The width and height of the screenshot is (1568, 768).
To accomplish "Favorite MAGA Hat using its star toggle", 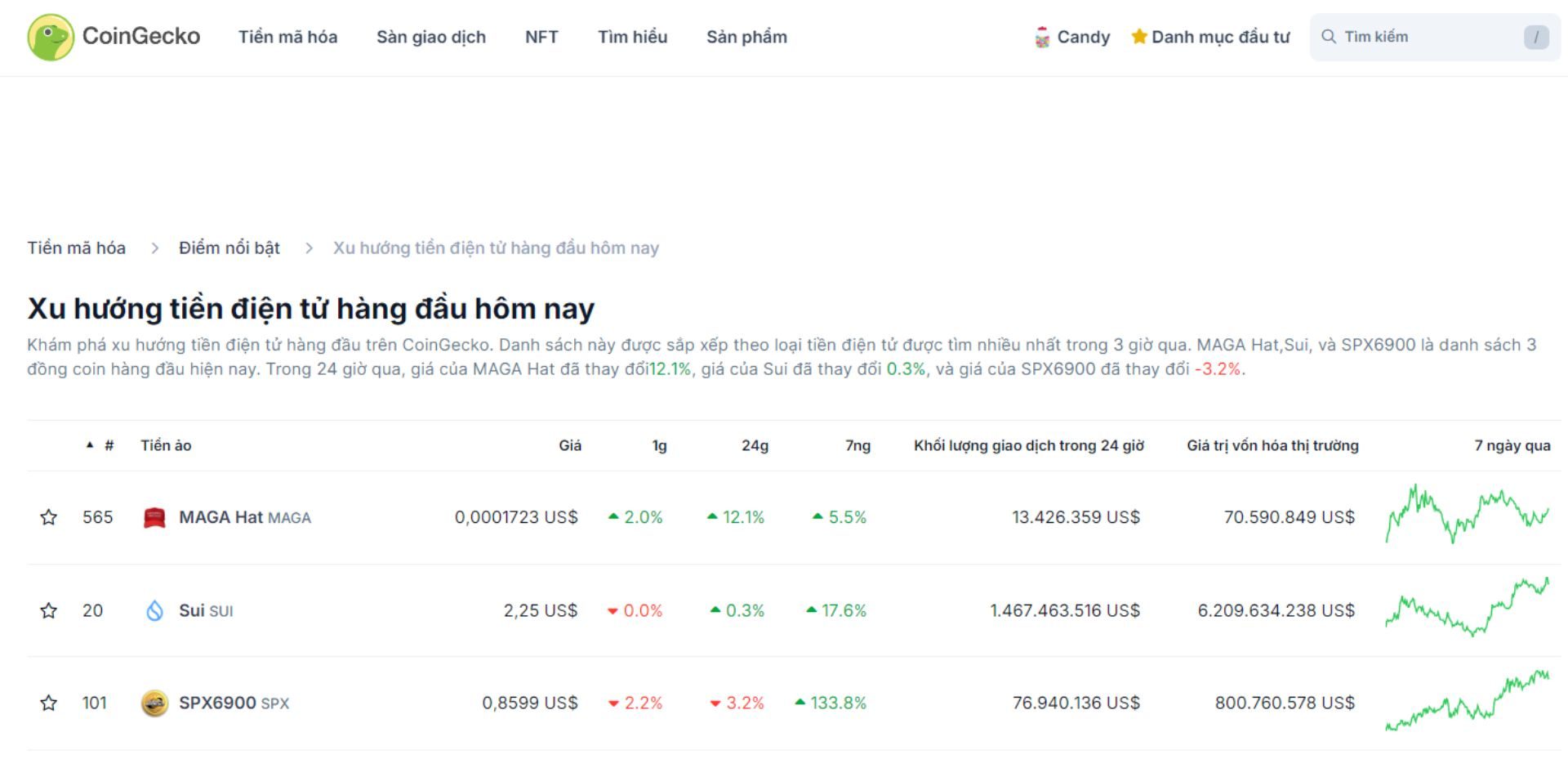I will 49,516.
